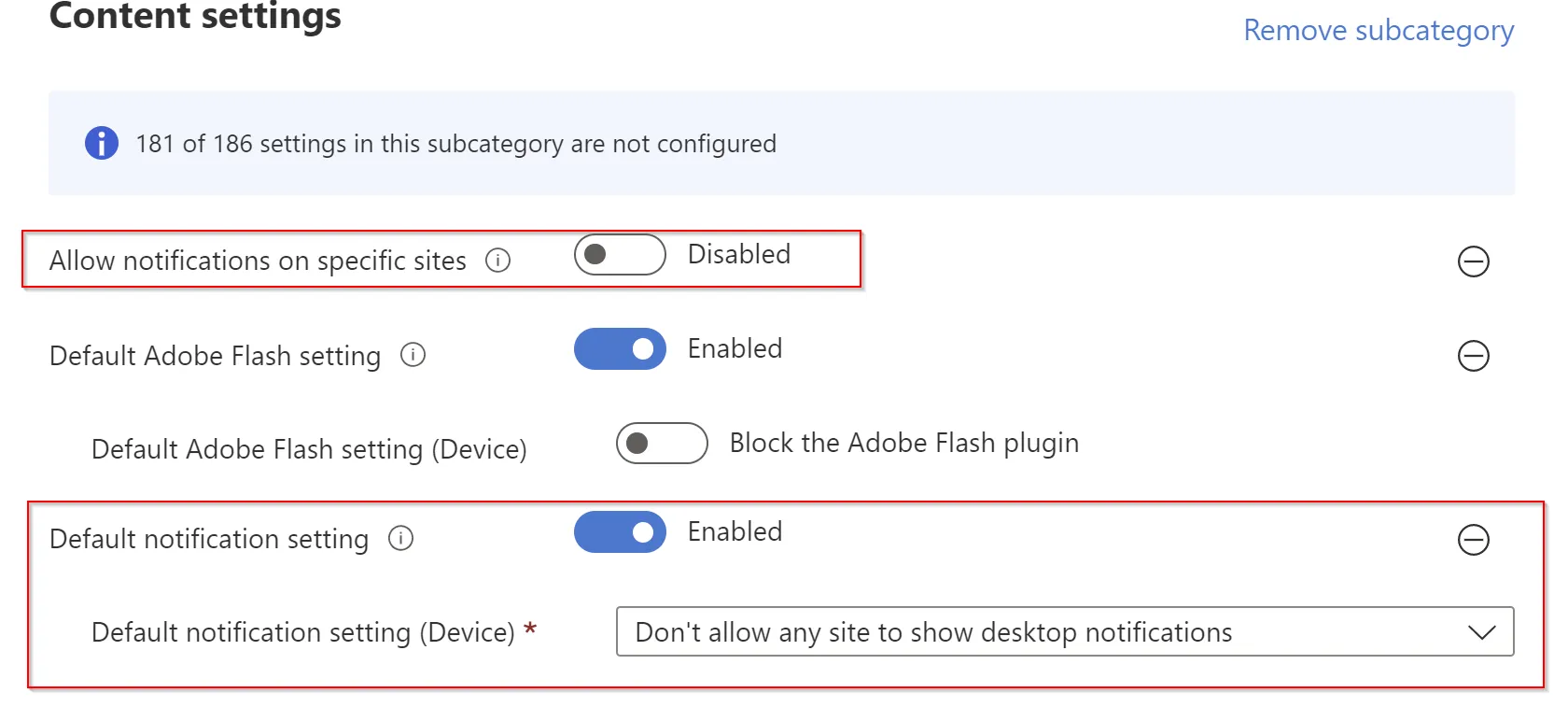Viewport: 1568px width, 721px height.
Task: Open info tooltip for Allow notifications on specific sites
Action: (x=498, y=260)
